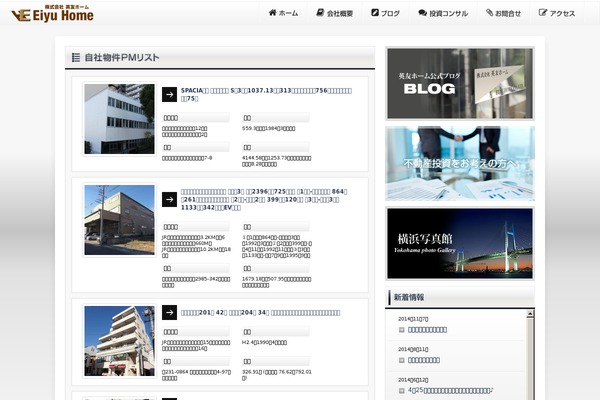Click the address text containing 2985-342
Image resolution: width=600 pixels, height=400 pixels.
pos(196,282)
